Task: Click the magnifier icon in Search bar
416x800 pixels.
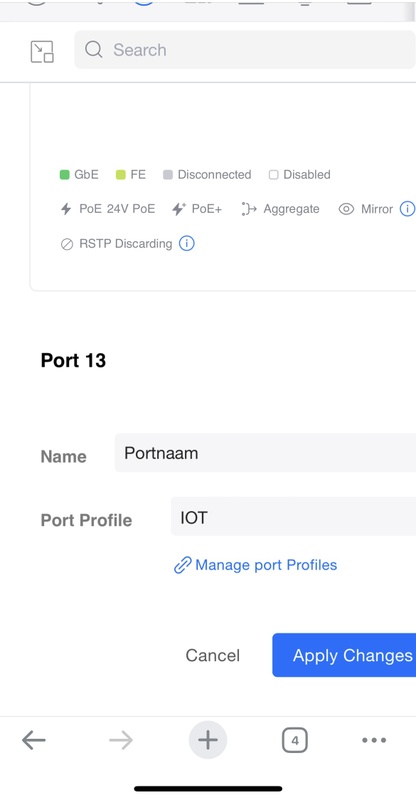Action: tap(94, 49)
